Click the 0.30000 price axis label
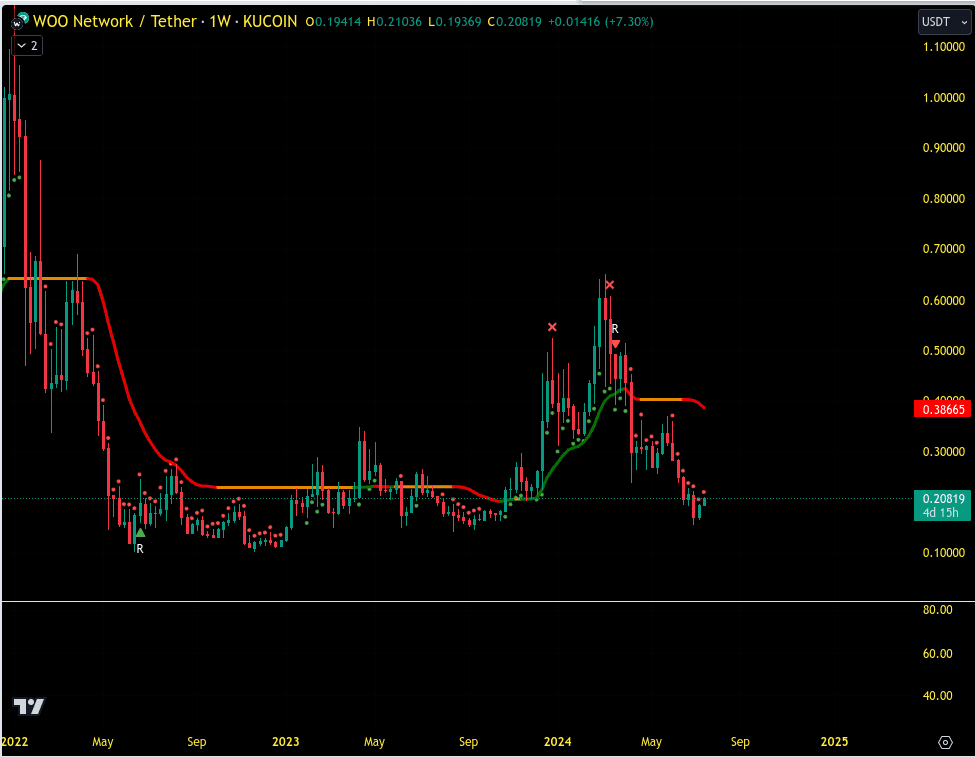The image size is (975, 757). [943, 452]
